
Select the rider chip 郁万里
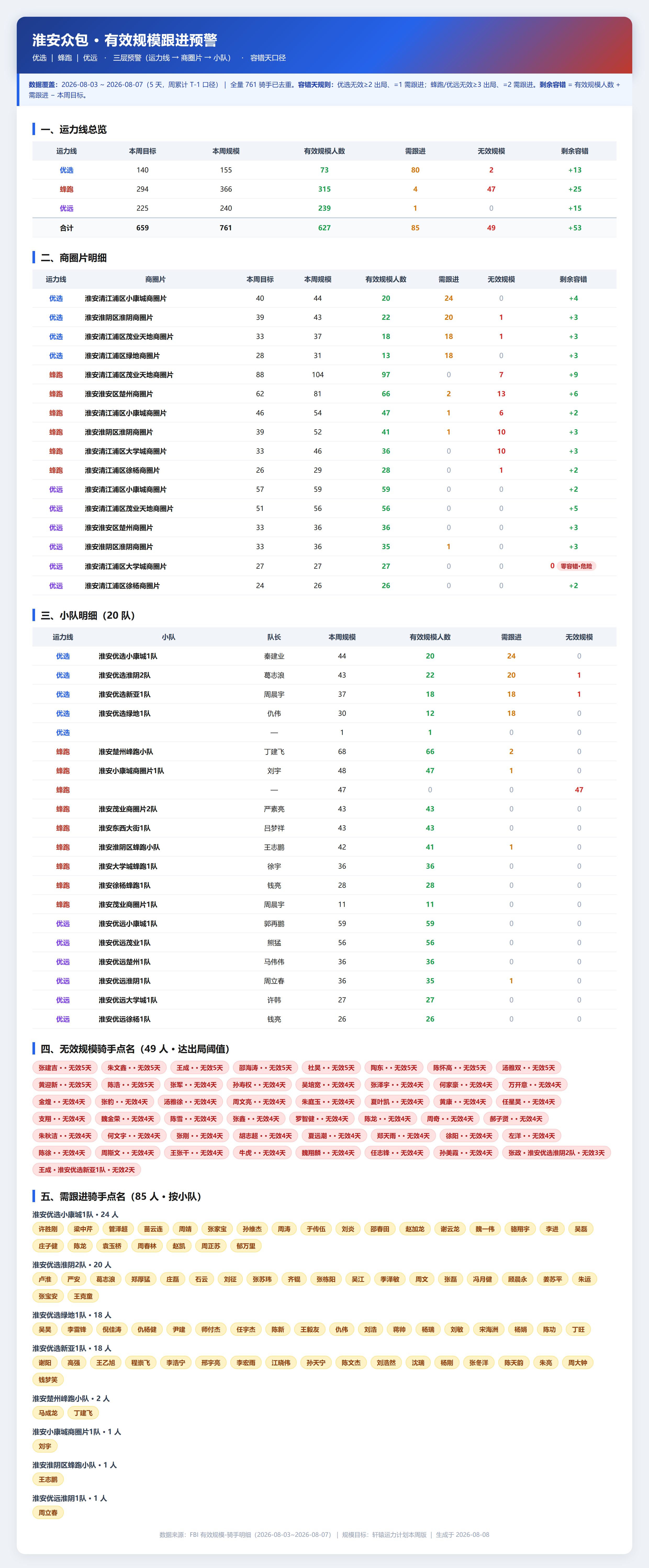click(246, 1246)
